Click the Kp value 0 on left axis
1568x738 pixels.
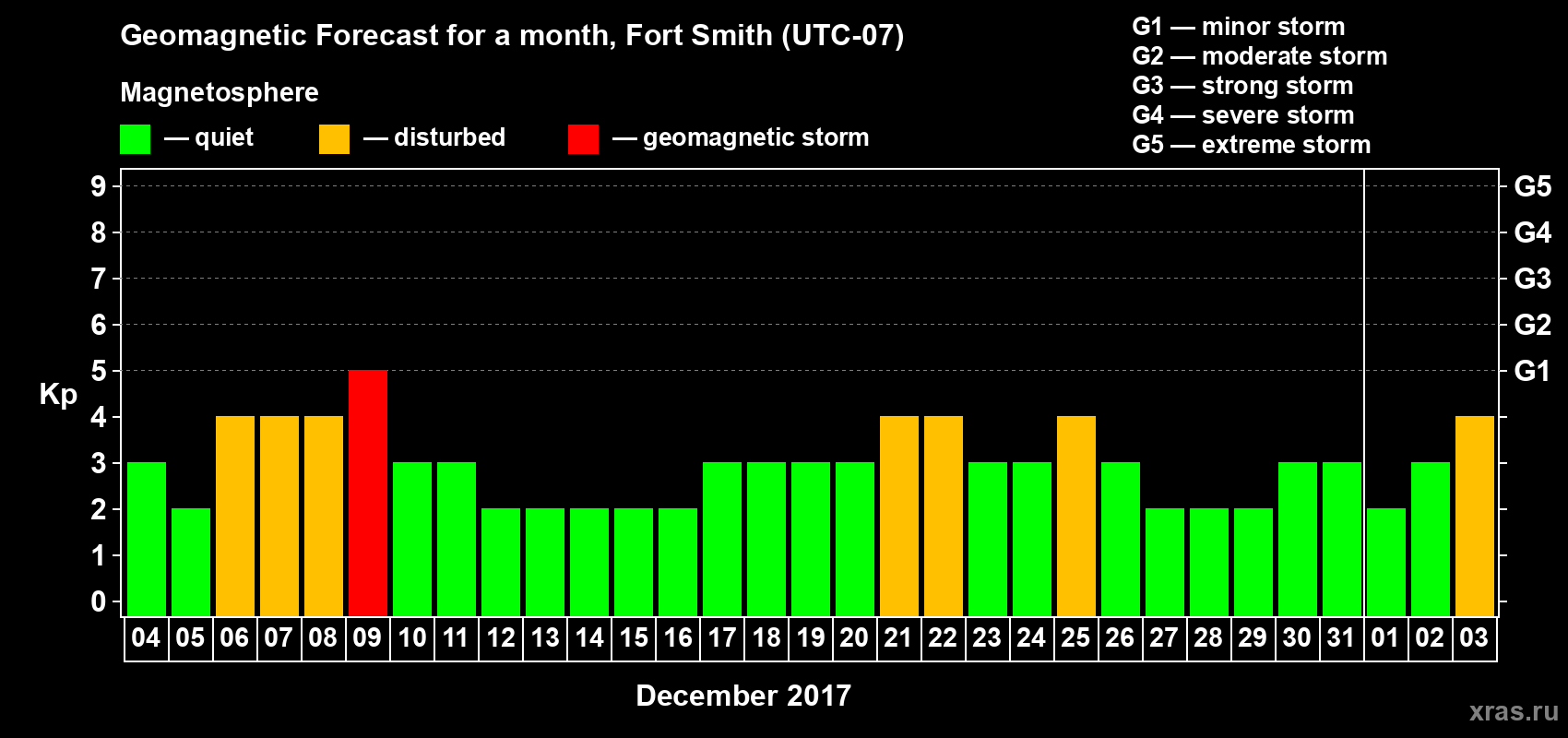click(99, 601)
